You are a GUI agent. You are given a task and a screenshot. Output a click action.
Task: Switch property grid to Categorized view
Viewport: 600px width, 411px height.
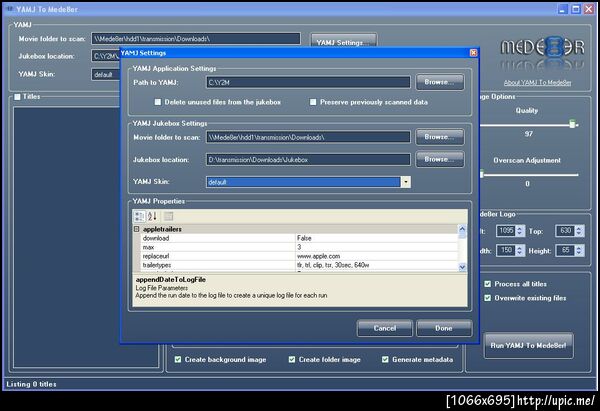[x=139, y=217]
